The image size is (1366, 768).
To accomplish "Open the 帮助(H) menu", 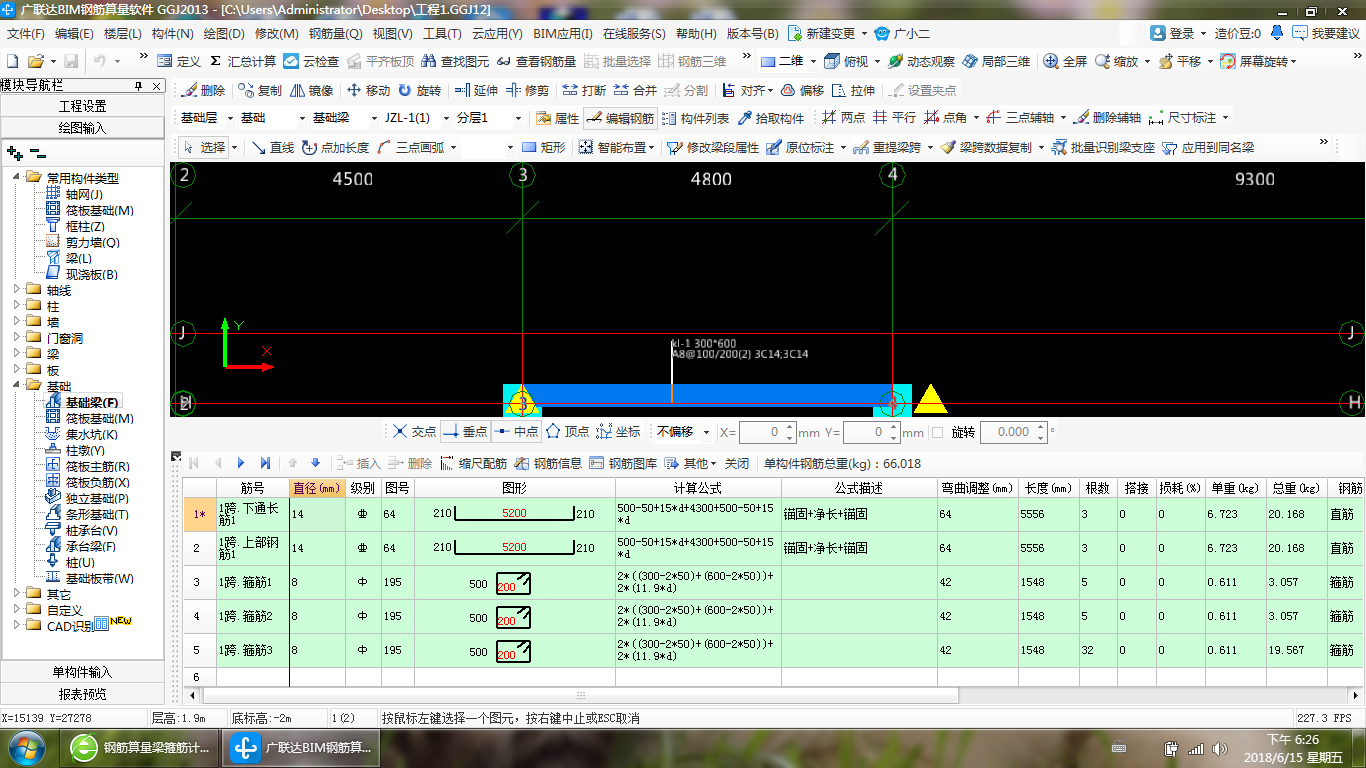I will pos(696,33).
